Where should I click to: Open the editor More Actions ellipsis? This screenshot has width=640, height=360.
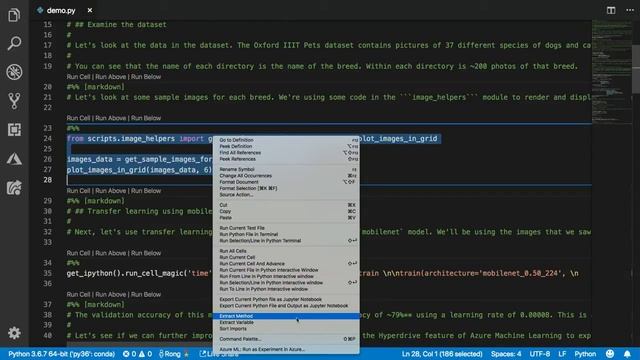(630, 10)
